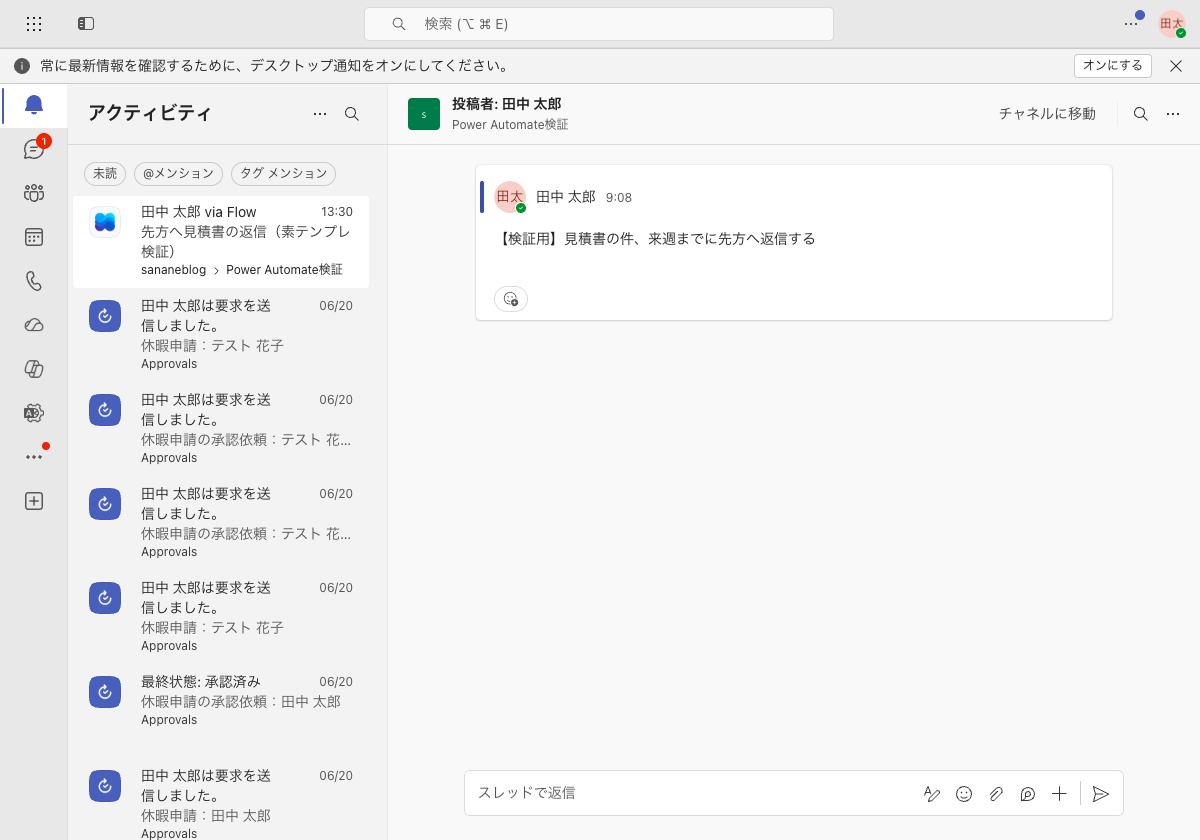The height and width of the screenshot is (840, 1200).
Task: Open the Calls phone icon in sidebar
Action: [x=34, y=281]
